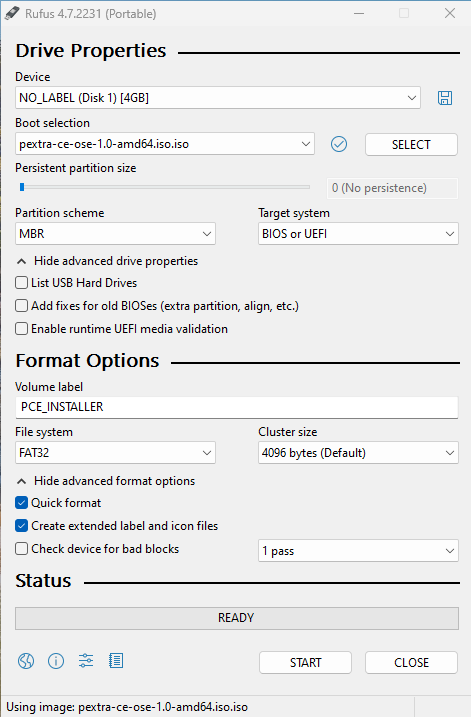Click the persistent partition size slider
The image size is (471, 718).
[165, 187]
